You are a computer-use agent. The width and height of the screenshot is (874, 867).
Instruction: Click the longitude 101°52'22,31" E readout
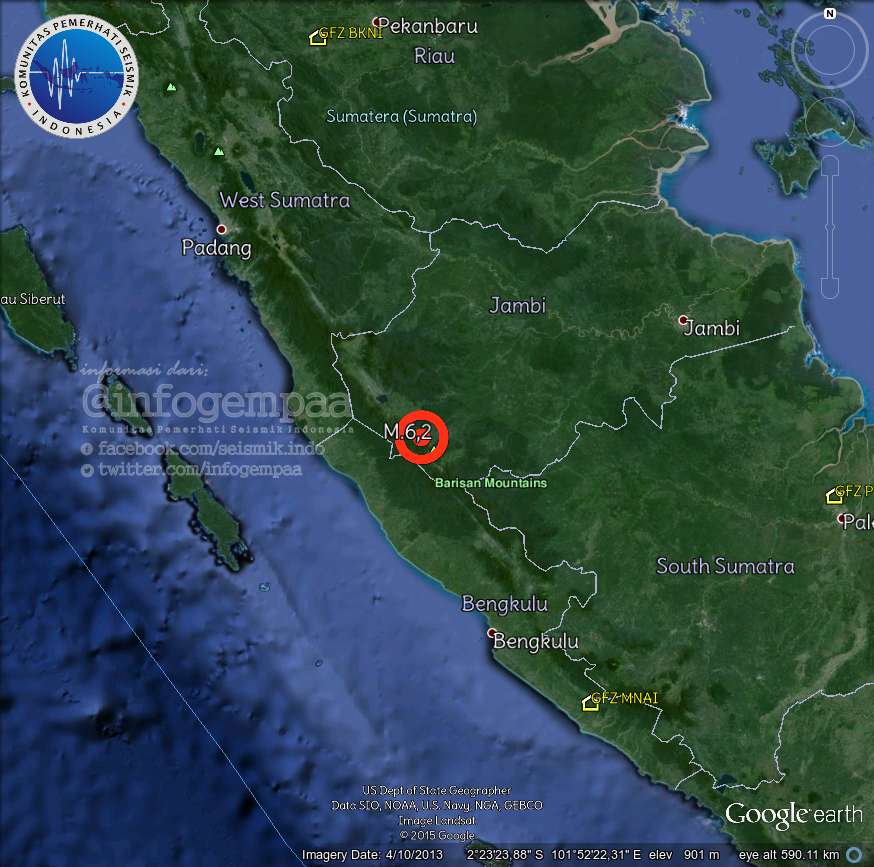(x=596, y=855)
